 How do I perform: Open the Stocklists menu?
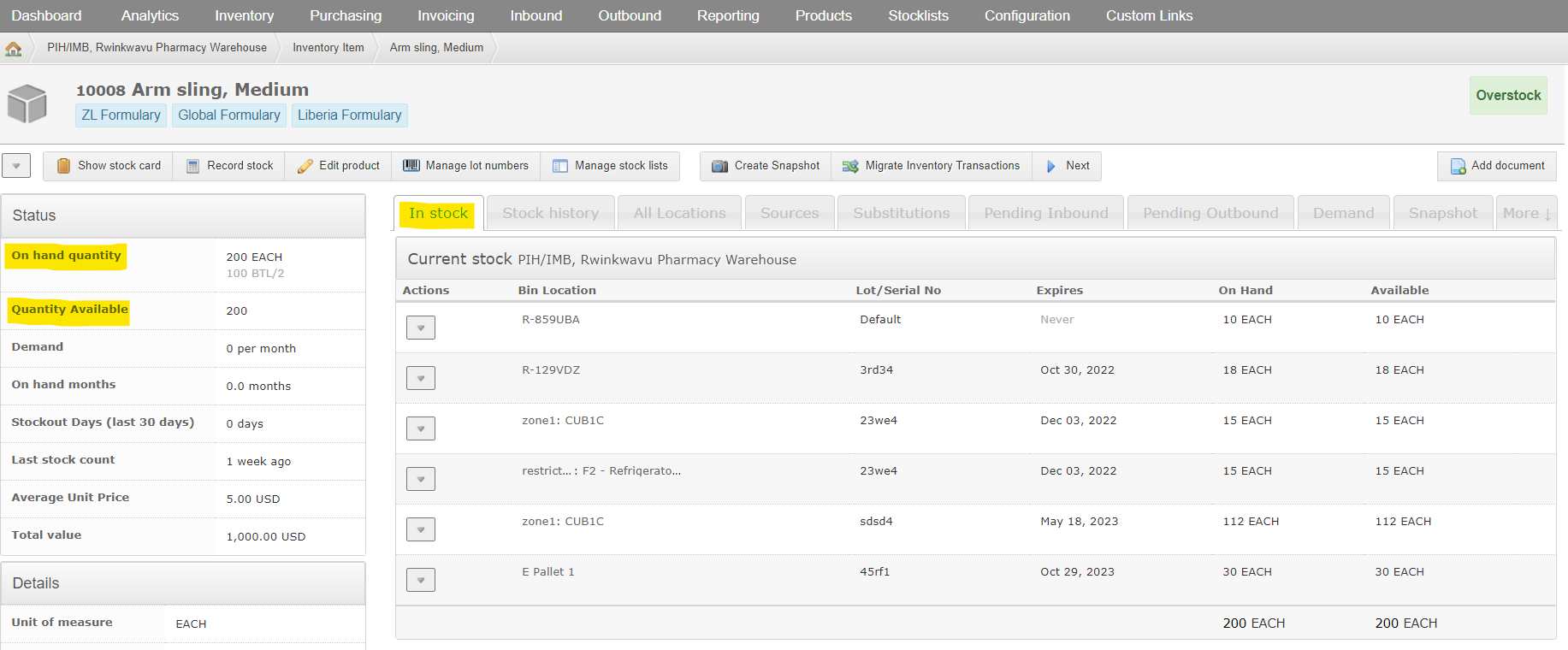(x=918, y=15)
